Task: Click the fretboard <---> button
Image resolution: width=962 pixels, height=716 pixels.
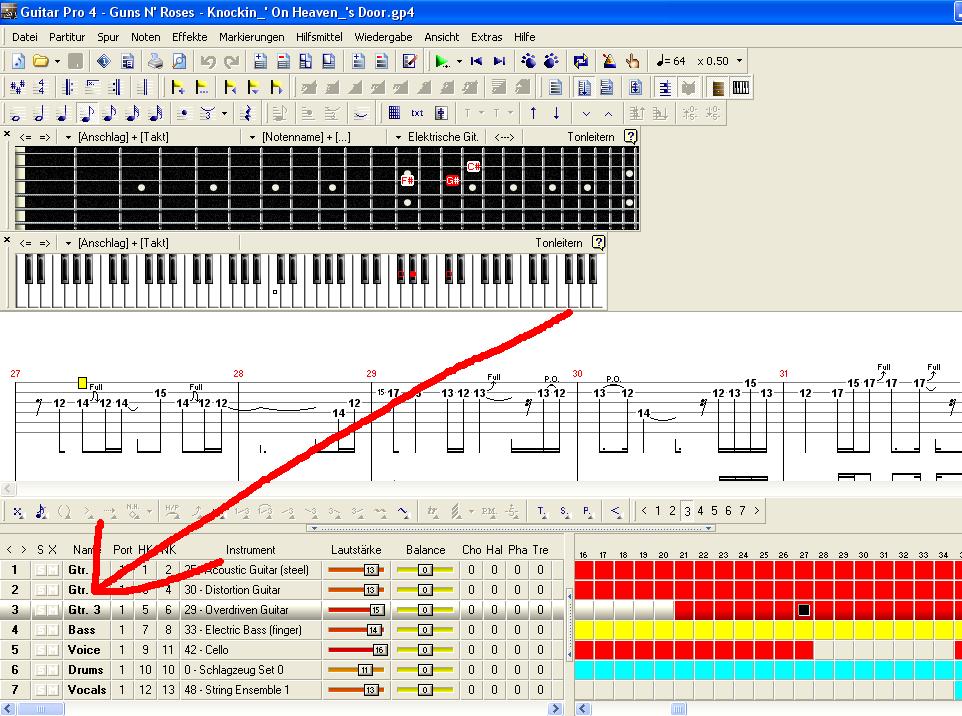Action: click(504, 137)
